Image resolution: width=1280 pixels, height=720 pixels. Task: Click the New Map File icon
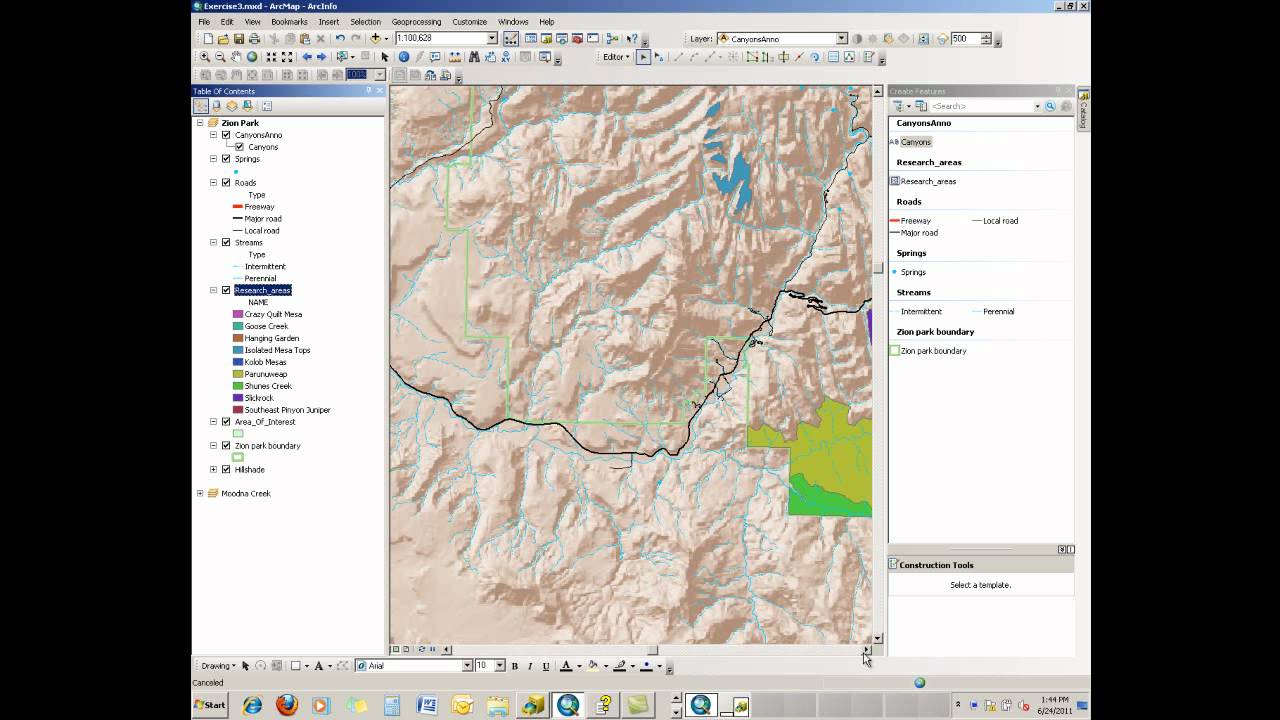(x=208, y=39)
